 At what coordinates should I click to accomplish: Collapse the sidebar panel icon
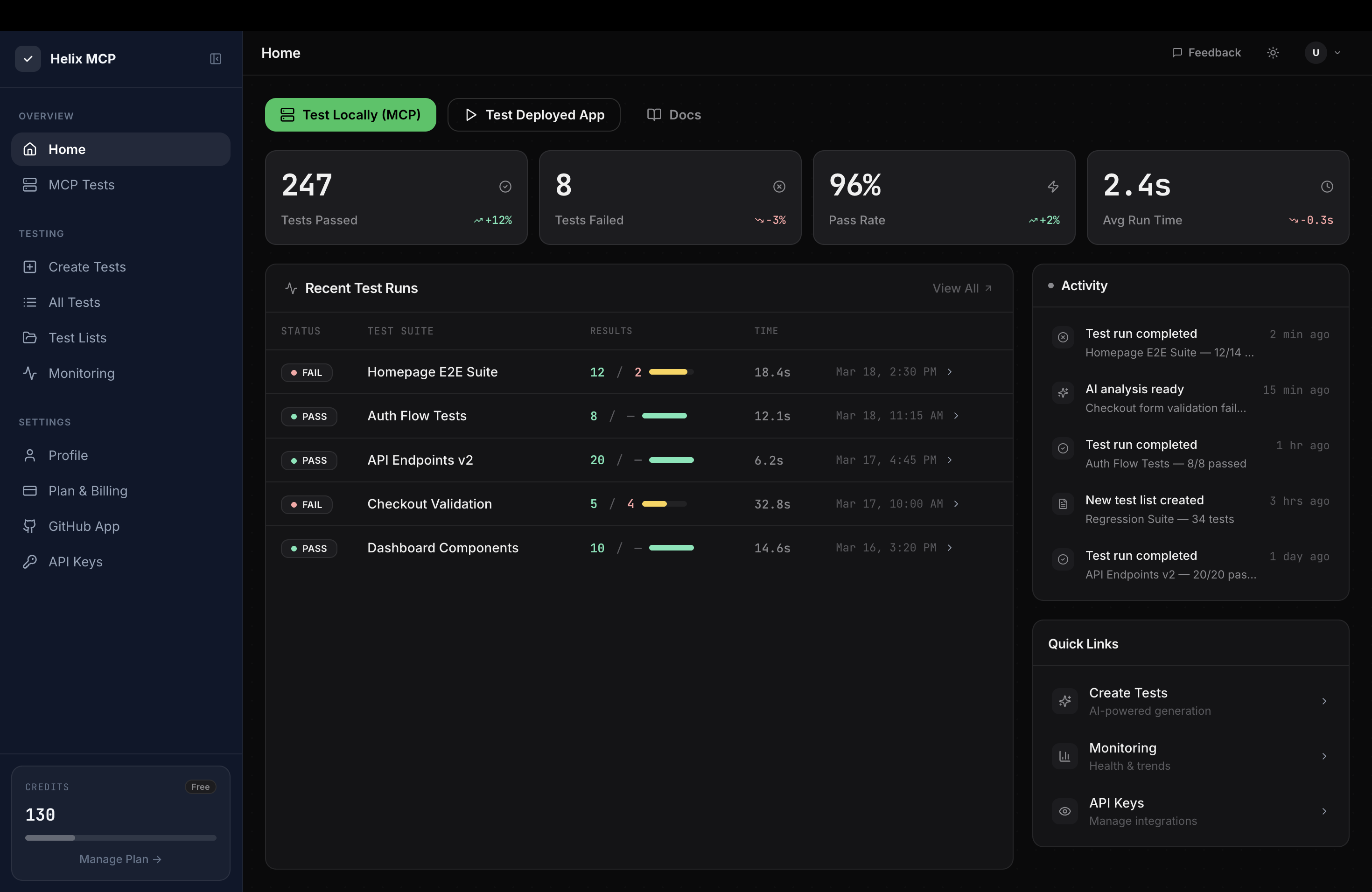[x=216, y=59]
